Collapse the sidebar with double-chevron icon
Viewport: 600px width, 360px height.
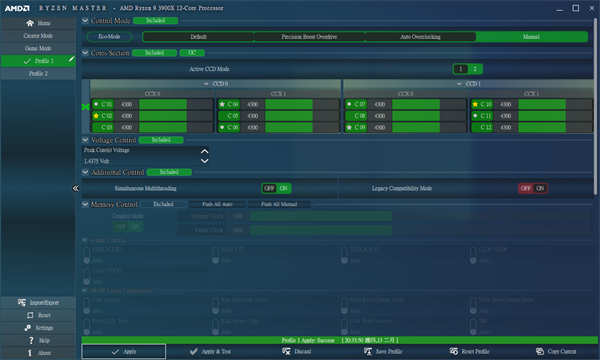(x=75, y=188)
